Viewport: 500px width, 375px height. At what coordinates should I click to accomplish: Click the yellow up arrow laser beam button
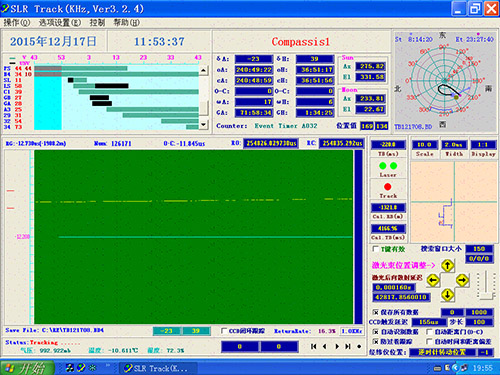coord(447,265)
